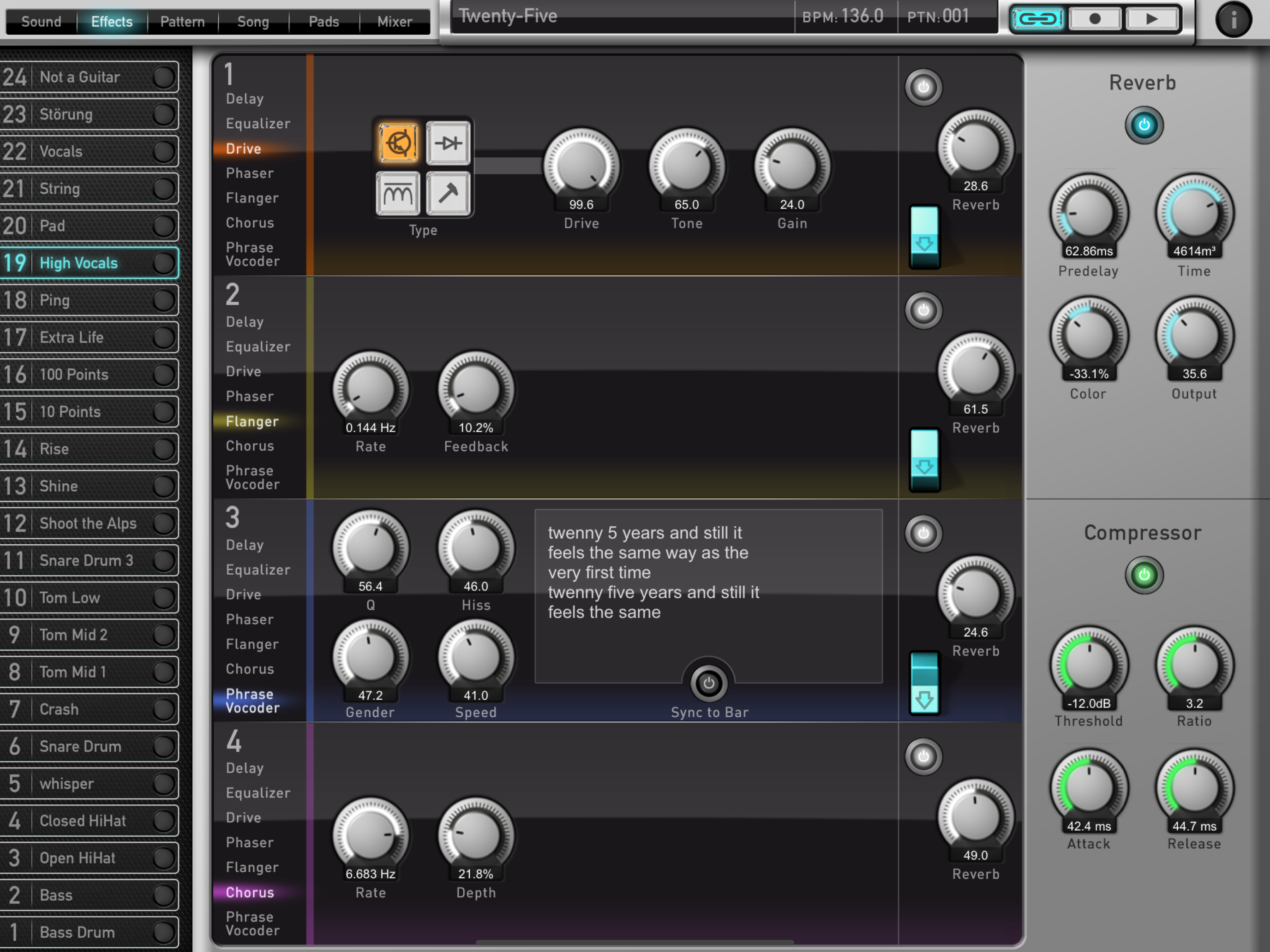Select track 24 Not a Guitar
Screen dimensions: 1270x952
(x=89, y=77)
